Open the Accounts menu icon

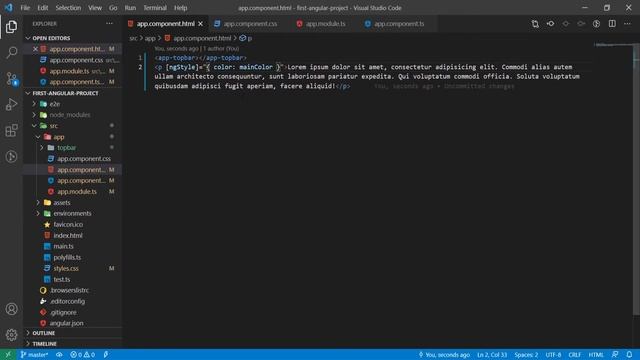point(11,309)
